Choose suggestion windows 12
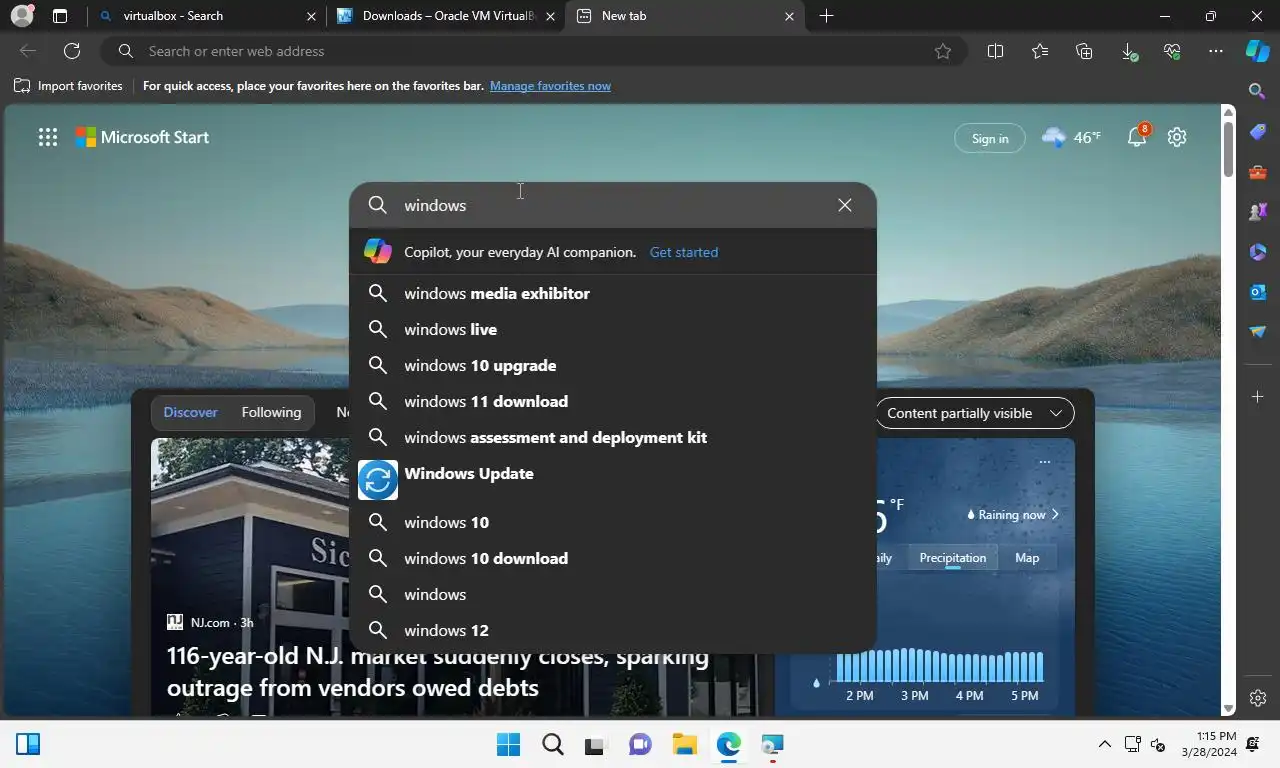 (612, 630)
